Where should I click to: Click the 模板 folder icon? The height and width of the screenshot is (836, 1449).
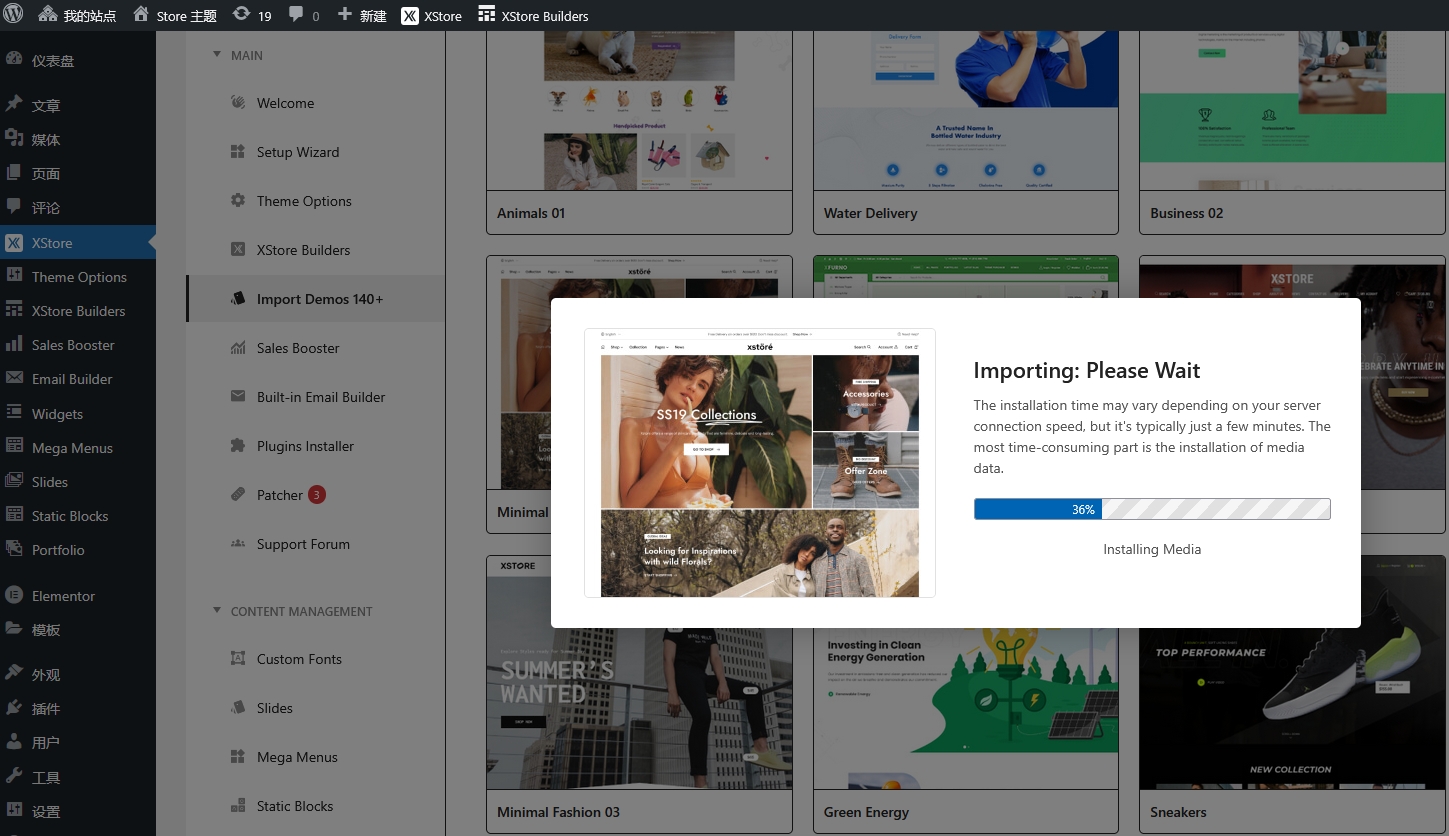pyautogui.click(x=14, y=629)
